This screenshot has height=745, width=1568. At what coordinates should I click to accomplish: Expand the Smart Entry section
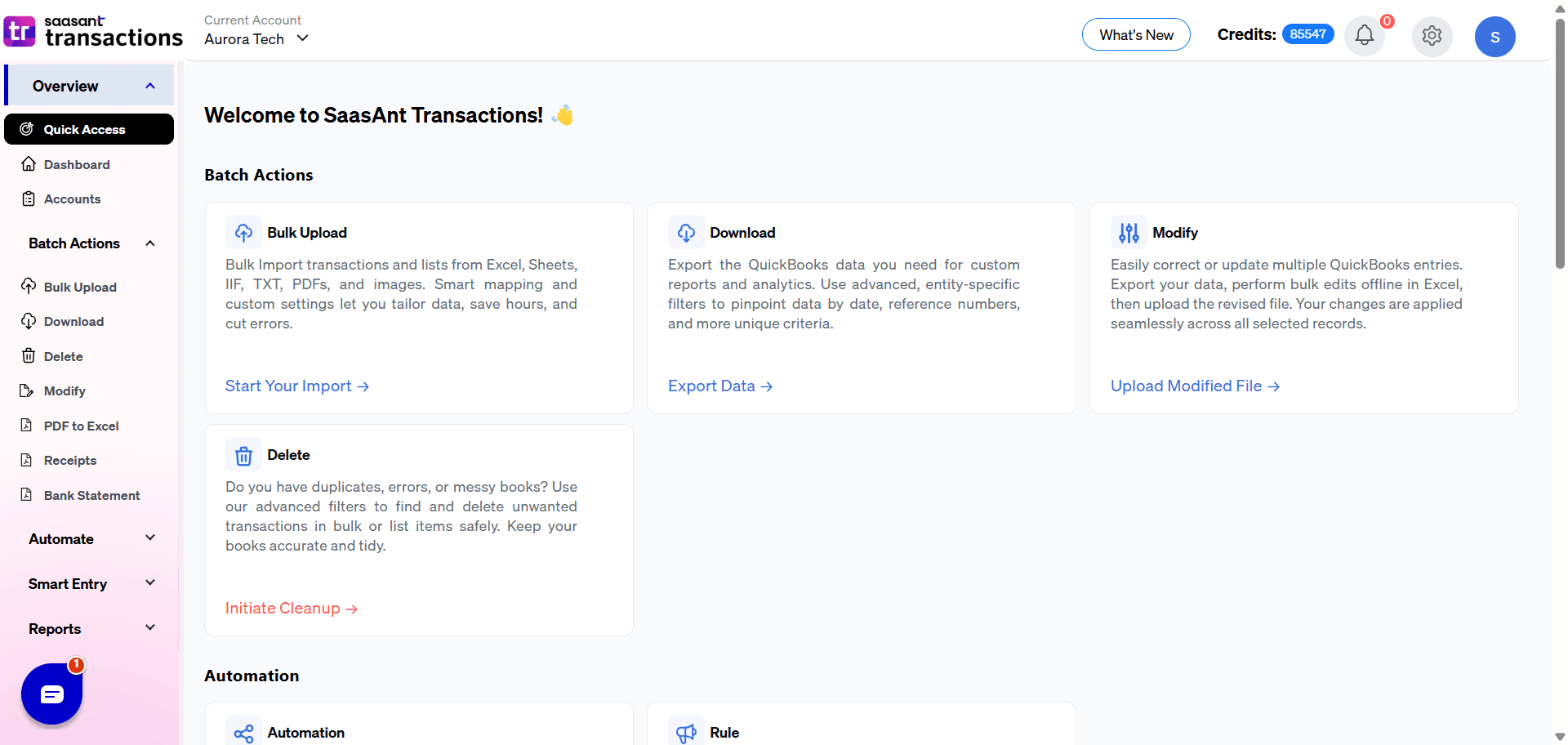point(91,583)
